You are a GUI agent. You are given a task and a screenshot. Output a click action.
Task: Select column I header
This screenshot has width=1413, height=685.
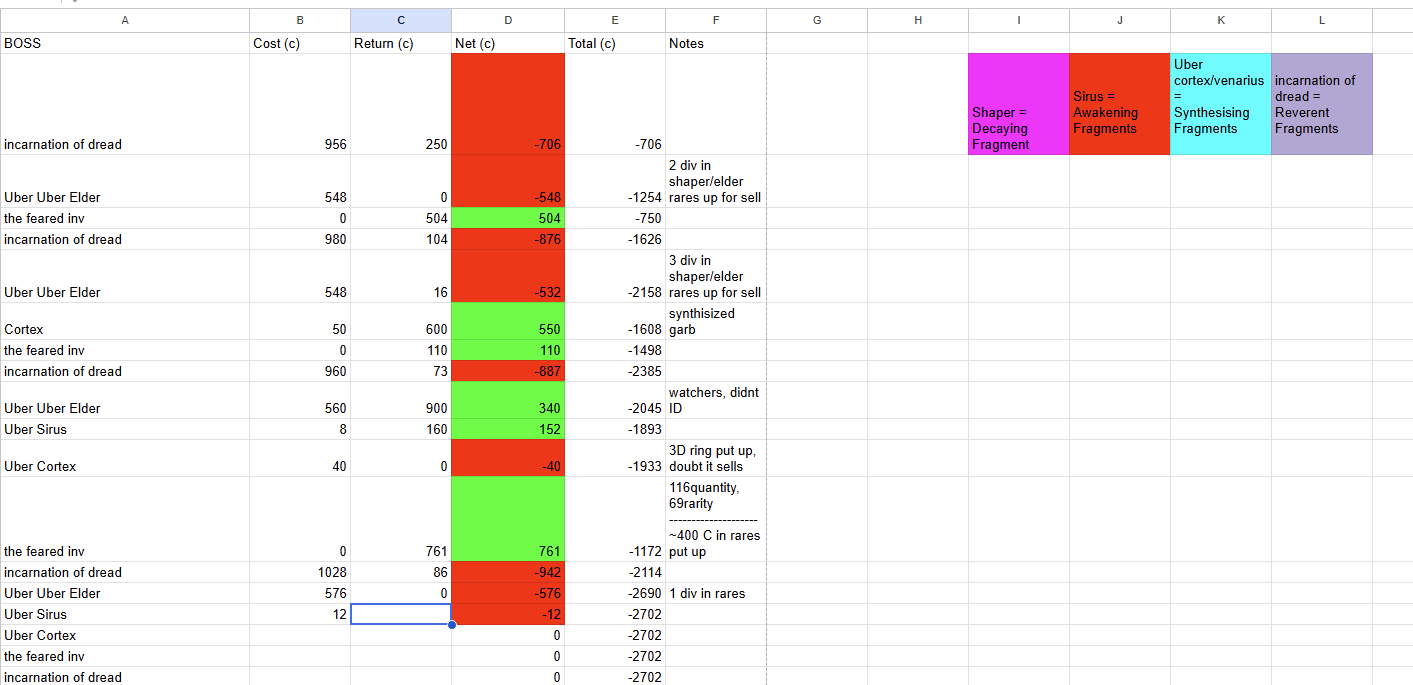click(1019, 20)
